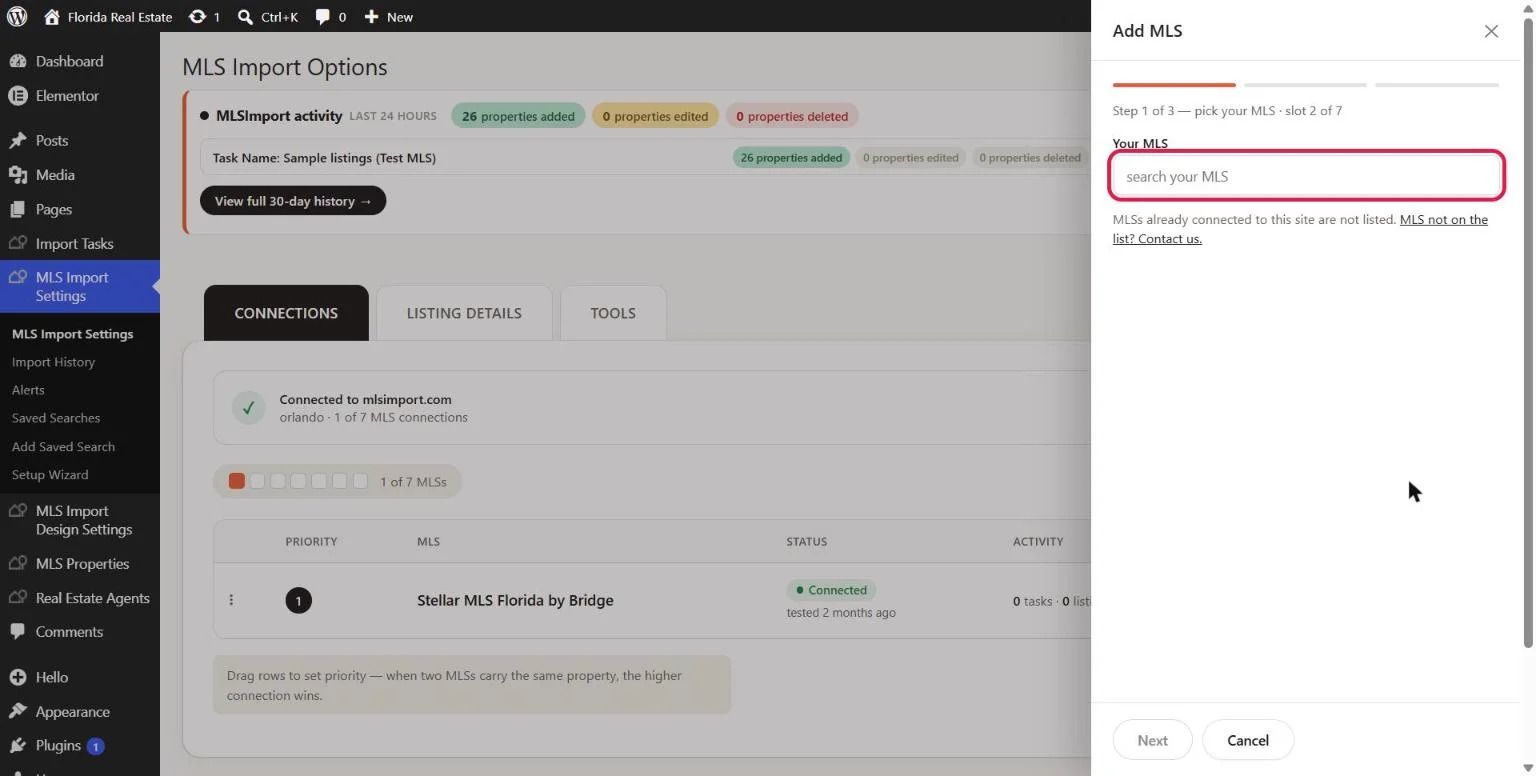Close the Add MLS panel
This screenshot has height=776, width=1536.
tap(1491, 31)
